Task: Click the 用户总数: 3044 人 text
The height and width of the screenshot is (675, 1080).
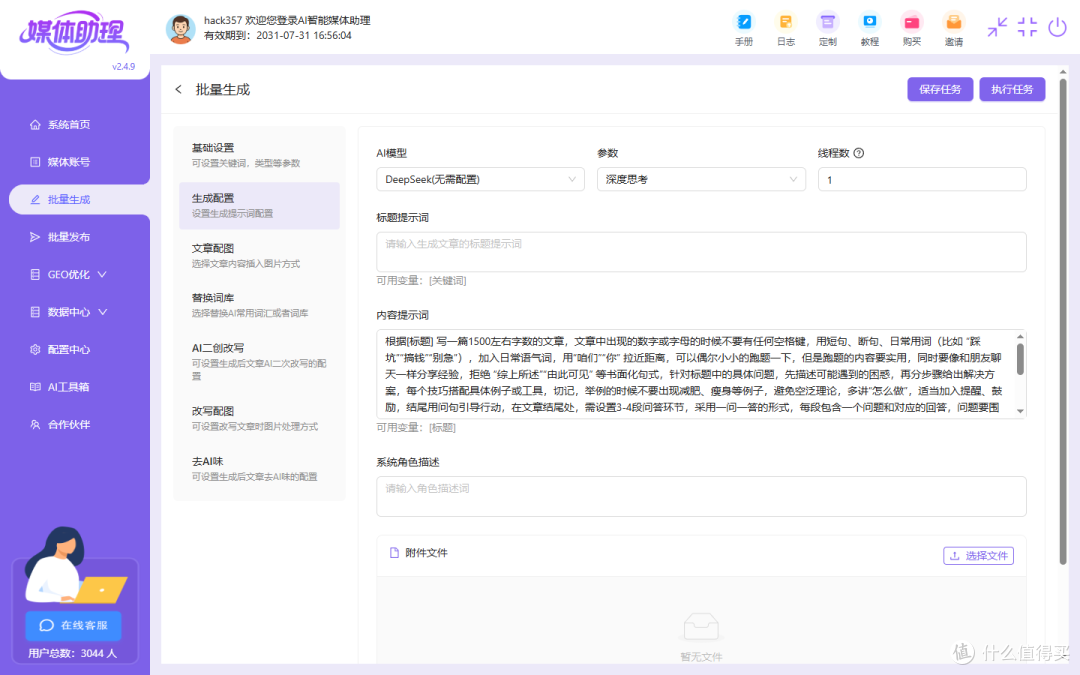Action: [x=72, y=653]
